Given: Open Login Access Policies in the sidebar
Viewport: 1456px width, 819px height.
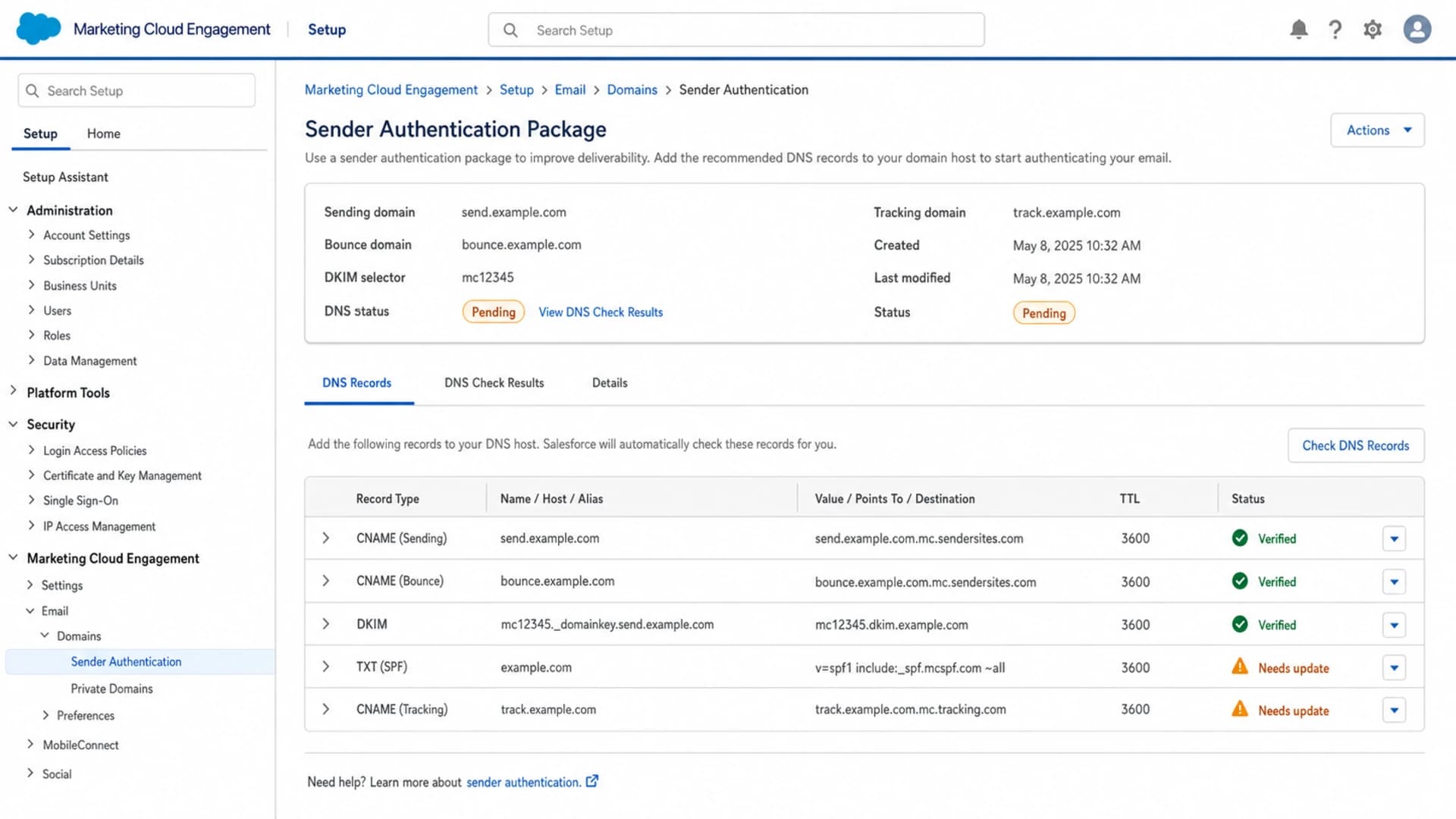Looking at the screenshot, I should pyautogui.click(x=95, y=451).
